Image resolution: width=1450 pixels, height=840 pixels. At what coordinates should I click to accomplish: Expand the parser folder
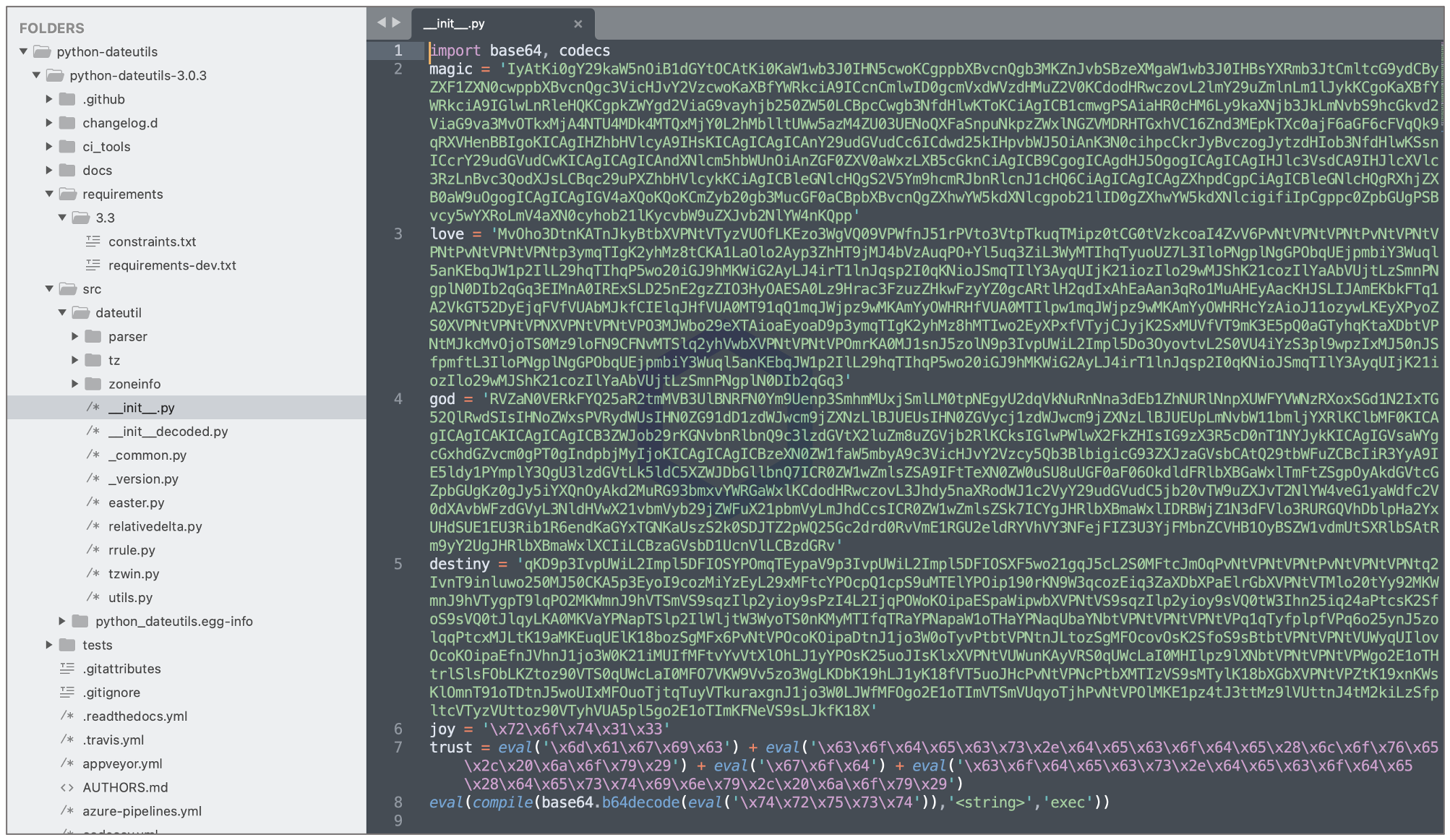click(75, 336)
